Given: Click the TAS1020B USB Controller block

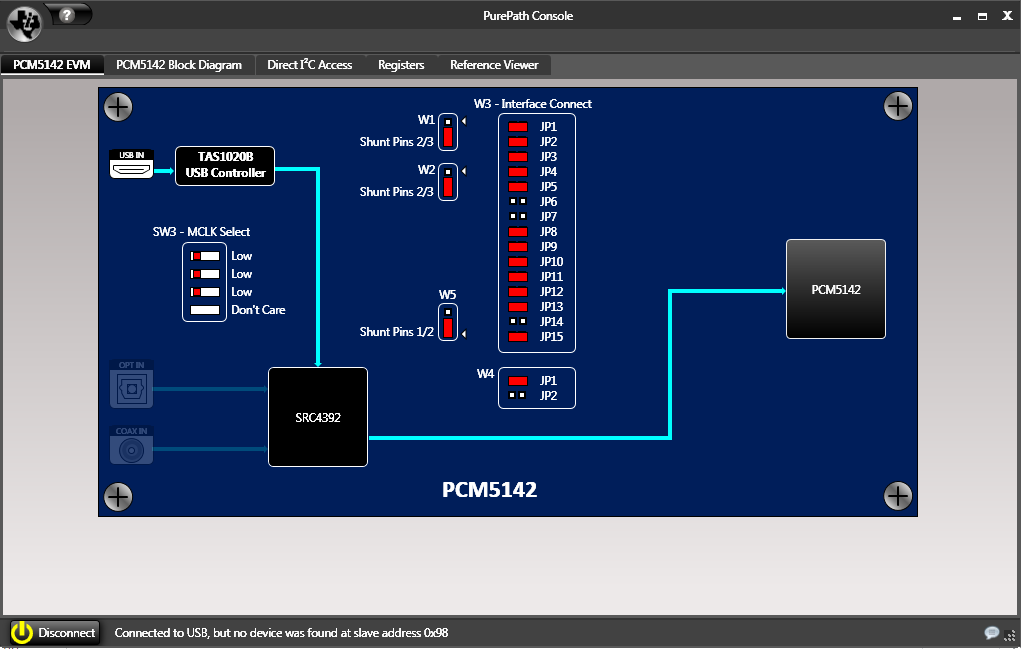Looking at the screenshot, I should tap(225, 166).
